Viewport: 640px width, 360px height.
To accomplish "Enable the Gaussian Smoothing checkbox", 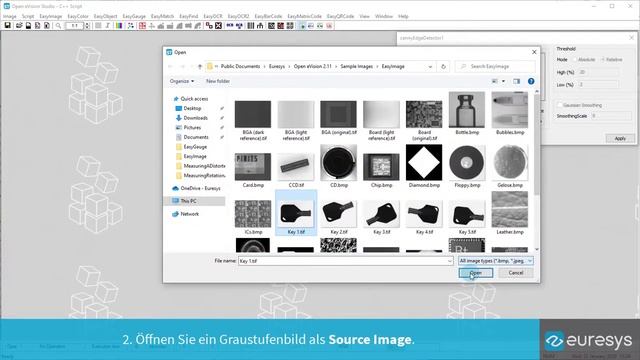I will click(x=560, y=105).
